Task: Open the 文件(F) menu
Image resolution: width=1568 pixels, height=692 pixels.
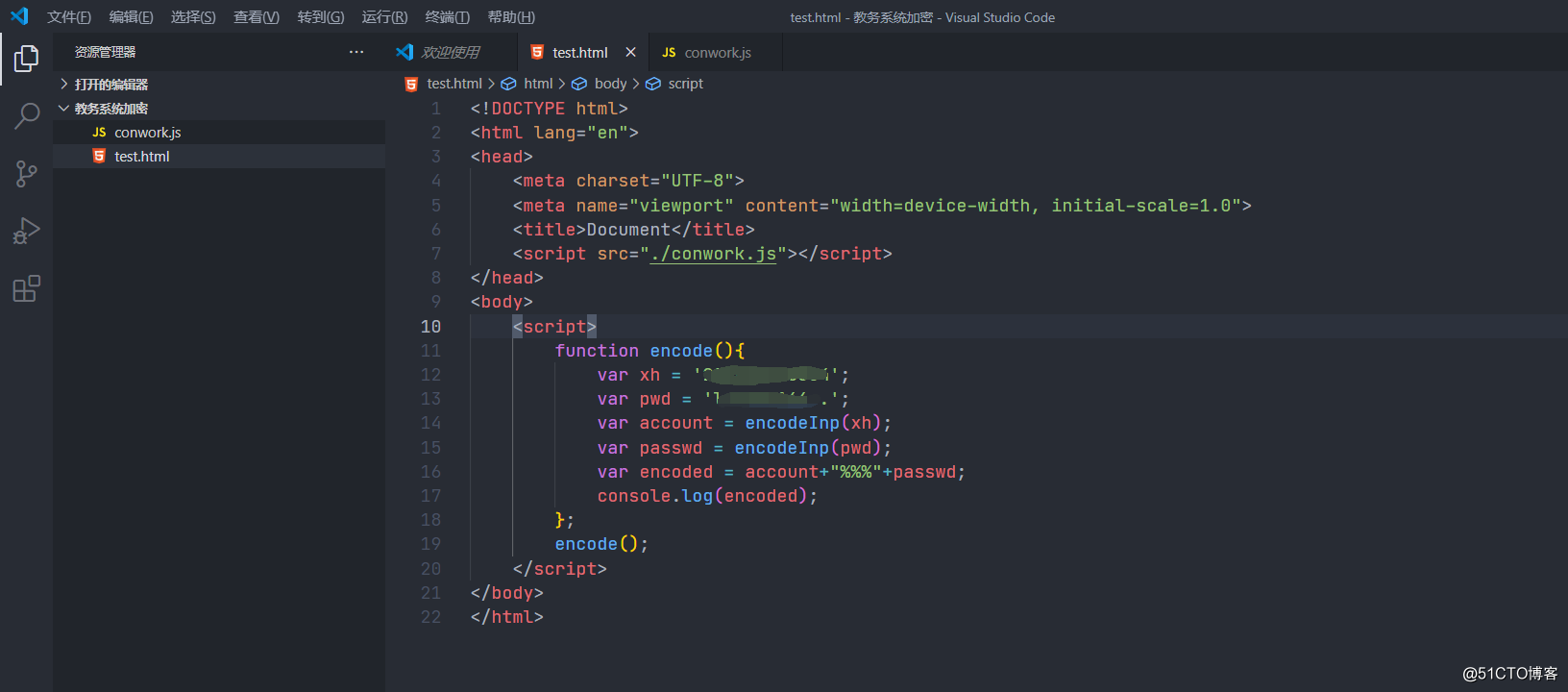Action: (69, 17)
